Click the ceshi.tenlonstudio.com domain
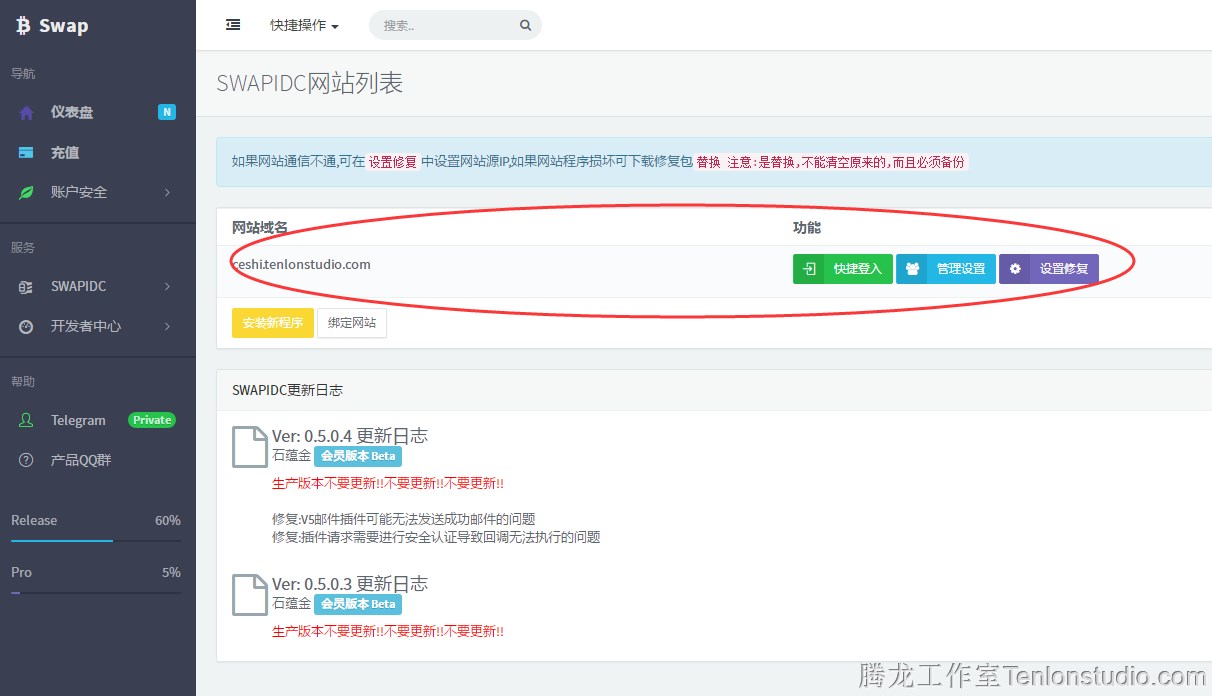1212x696 pixels. point(301,265)
